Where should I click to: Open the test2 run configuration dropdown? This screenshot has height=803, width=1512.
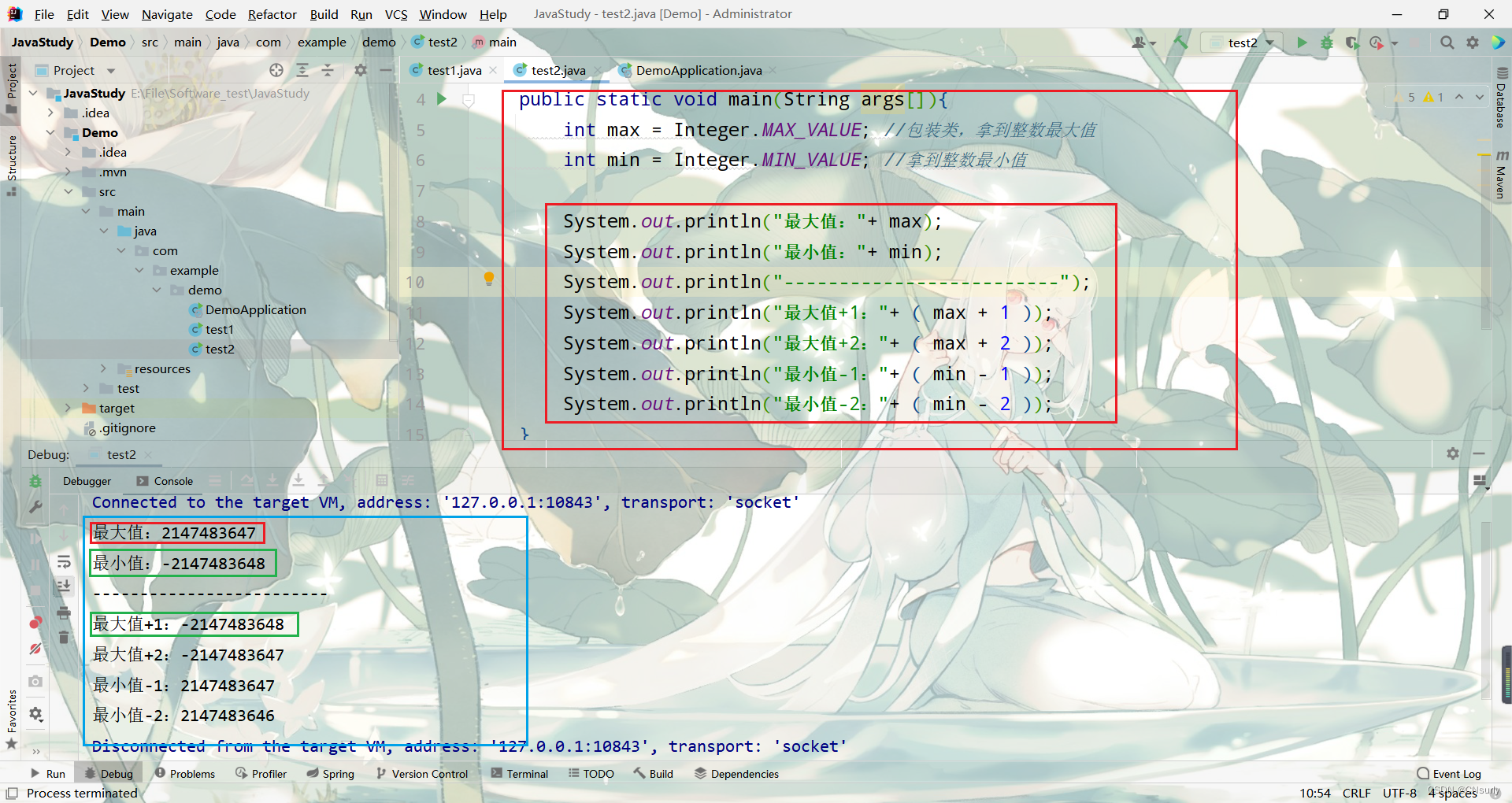pyautogui.click(x=1243, y=43)
